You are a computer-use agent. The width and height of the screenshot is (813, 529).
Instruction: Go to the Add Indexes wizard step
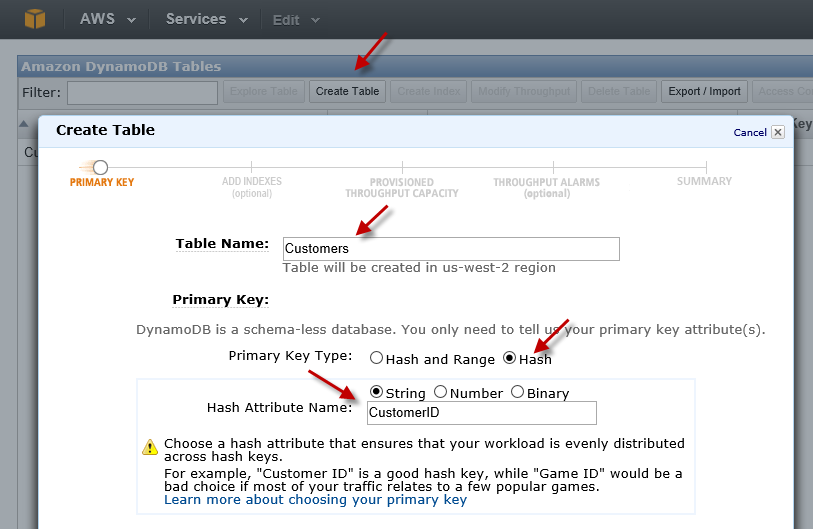coord(251,187)
